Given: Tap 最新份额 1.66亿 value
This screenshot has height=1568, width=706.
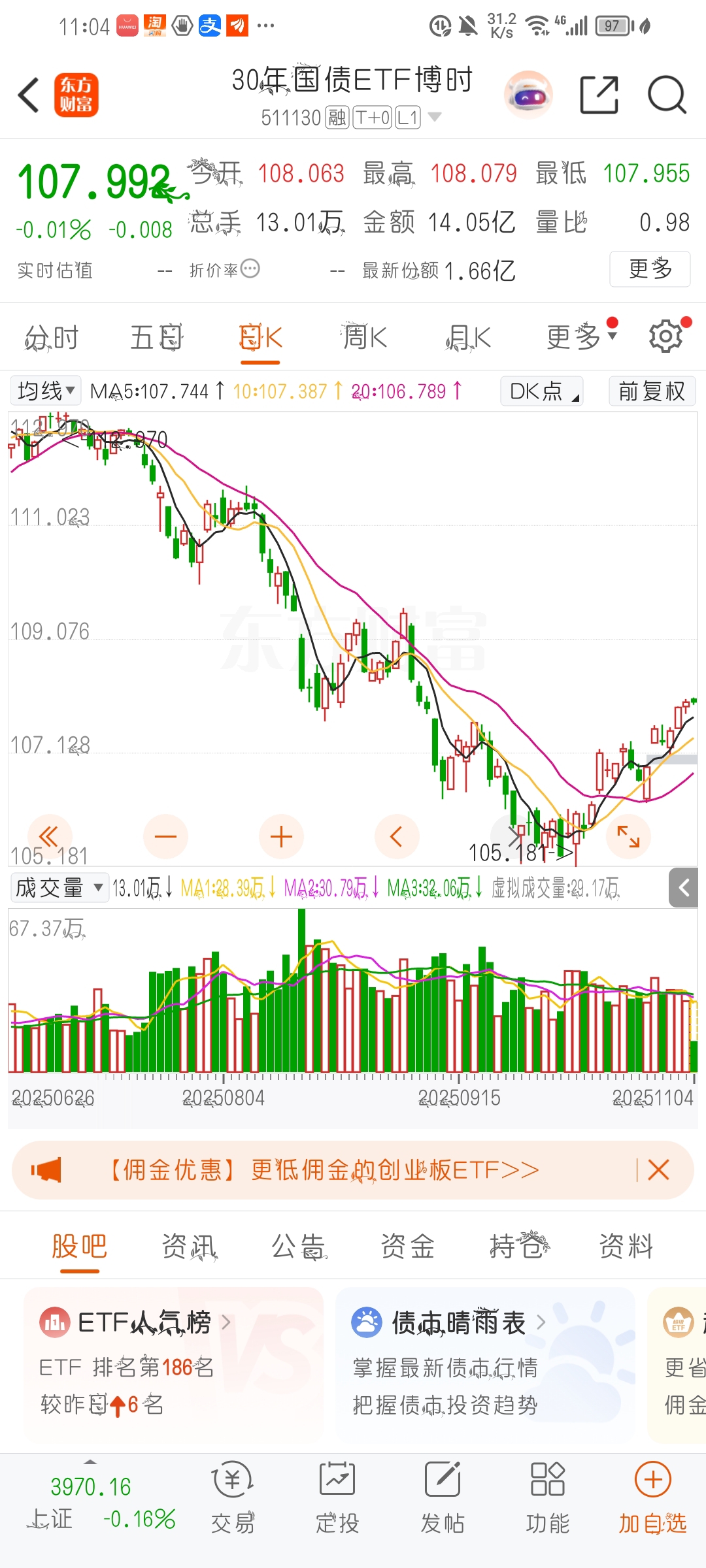Looking at the screenshot, I should click(480, 270).
